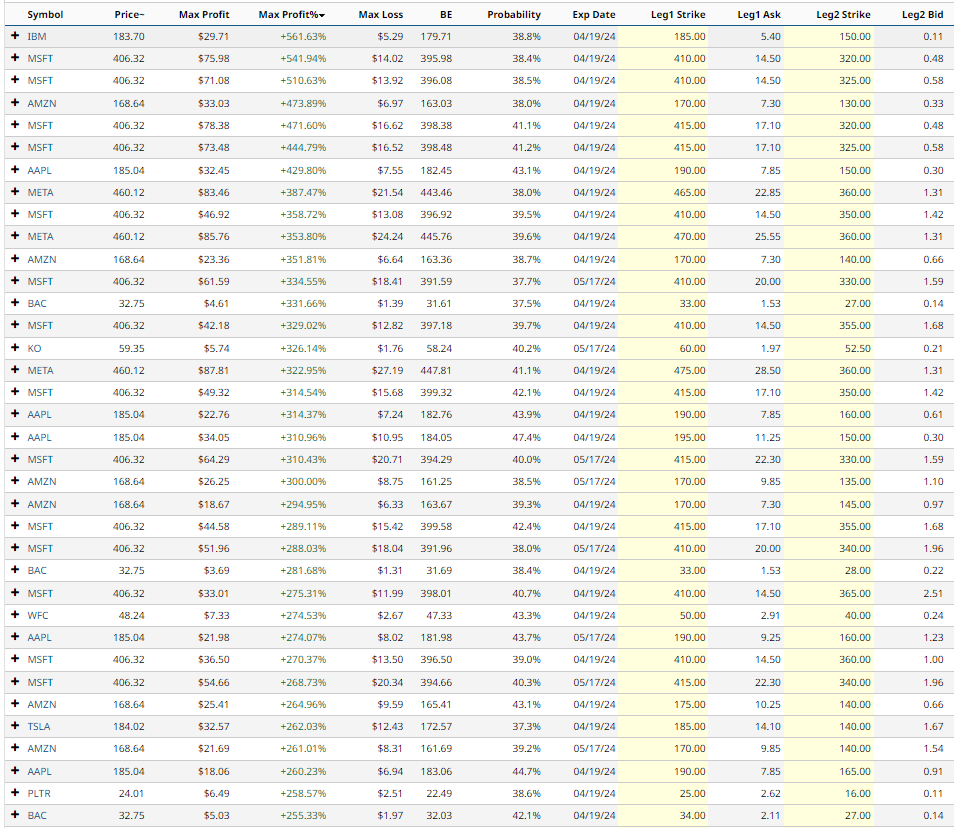954x828 pixels.
Task: Open BAC link in $3.69 profit row
Action: (37, 571)
